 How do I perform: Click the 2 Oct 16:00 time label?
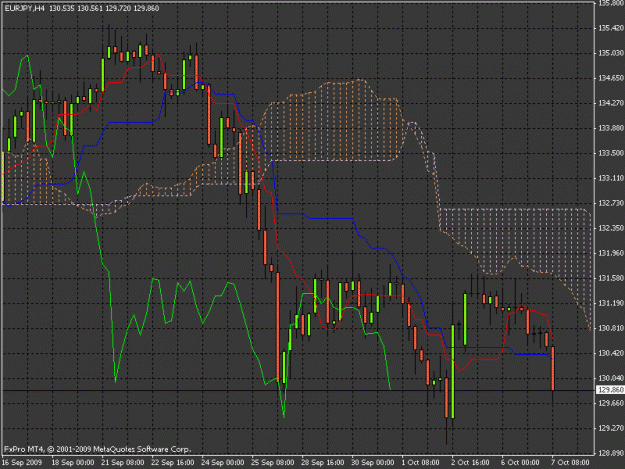[x=471, y=463]
